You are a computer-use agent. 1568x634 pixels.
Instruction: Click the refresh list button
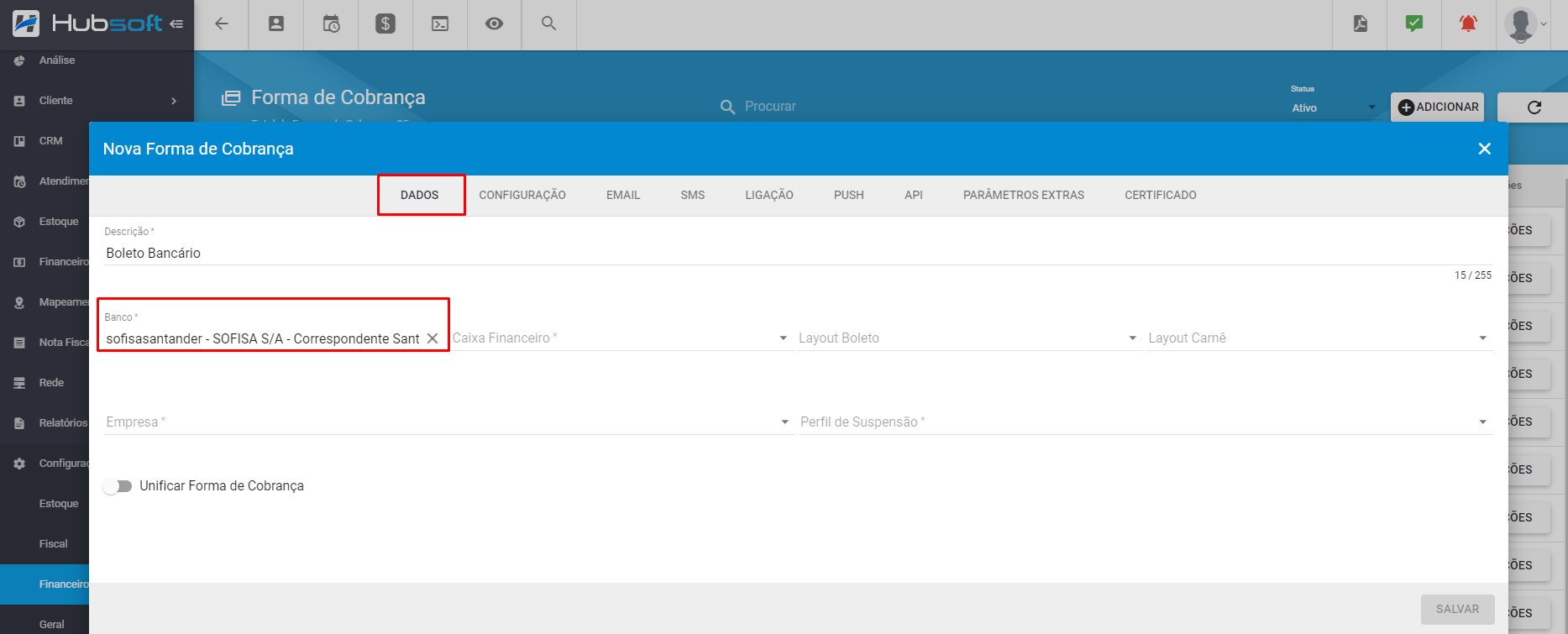(x=1534, y=107)
